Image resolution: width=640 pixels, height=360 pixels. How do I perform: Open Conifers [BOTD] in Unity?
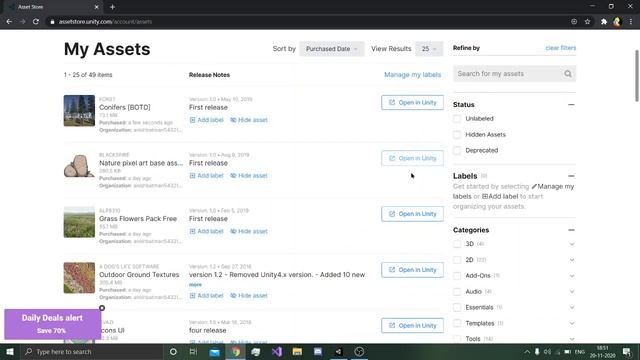412,102
